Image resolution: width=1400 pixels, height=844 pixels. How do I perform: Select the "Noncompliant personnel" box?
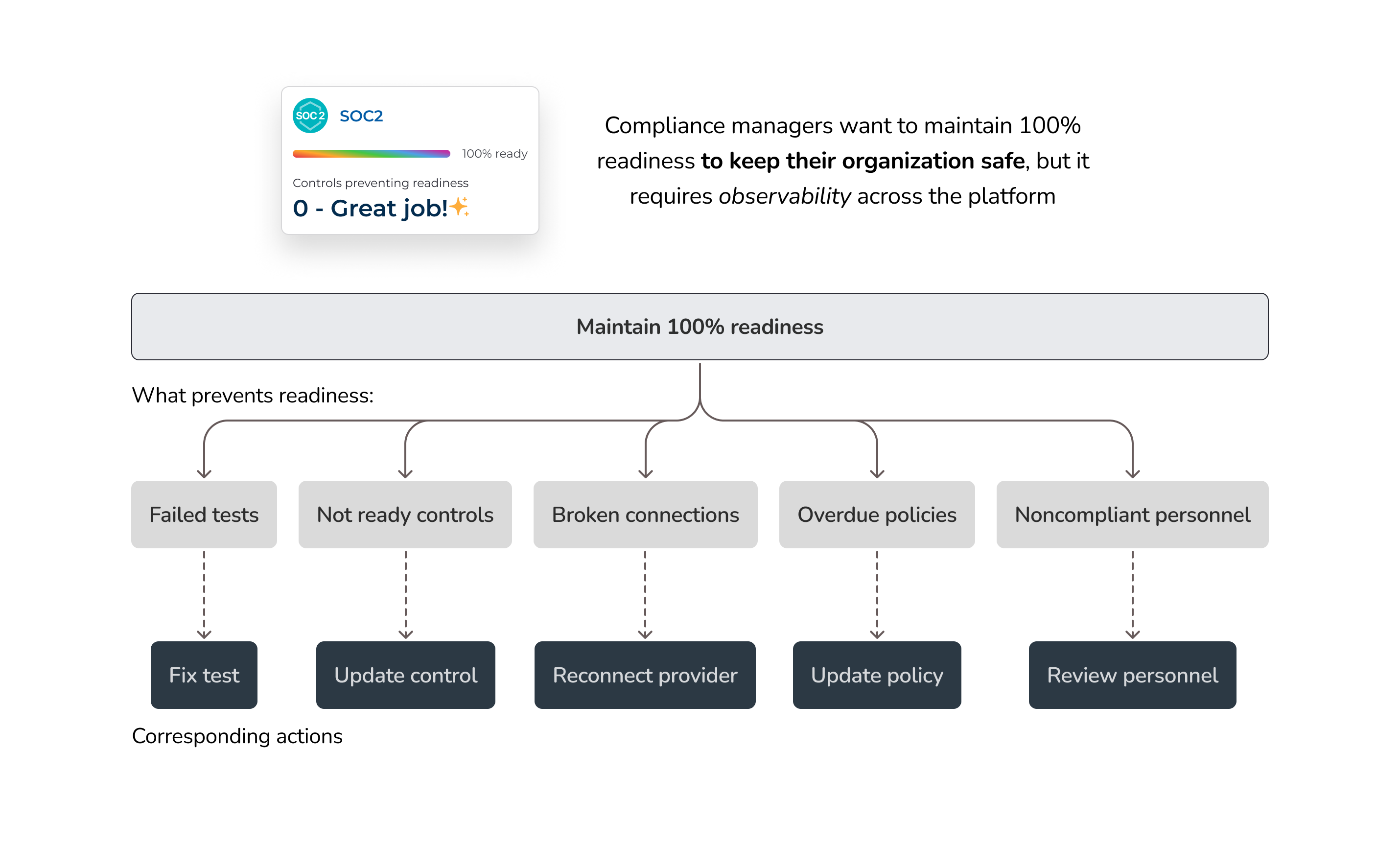tap(1132, 515)
